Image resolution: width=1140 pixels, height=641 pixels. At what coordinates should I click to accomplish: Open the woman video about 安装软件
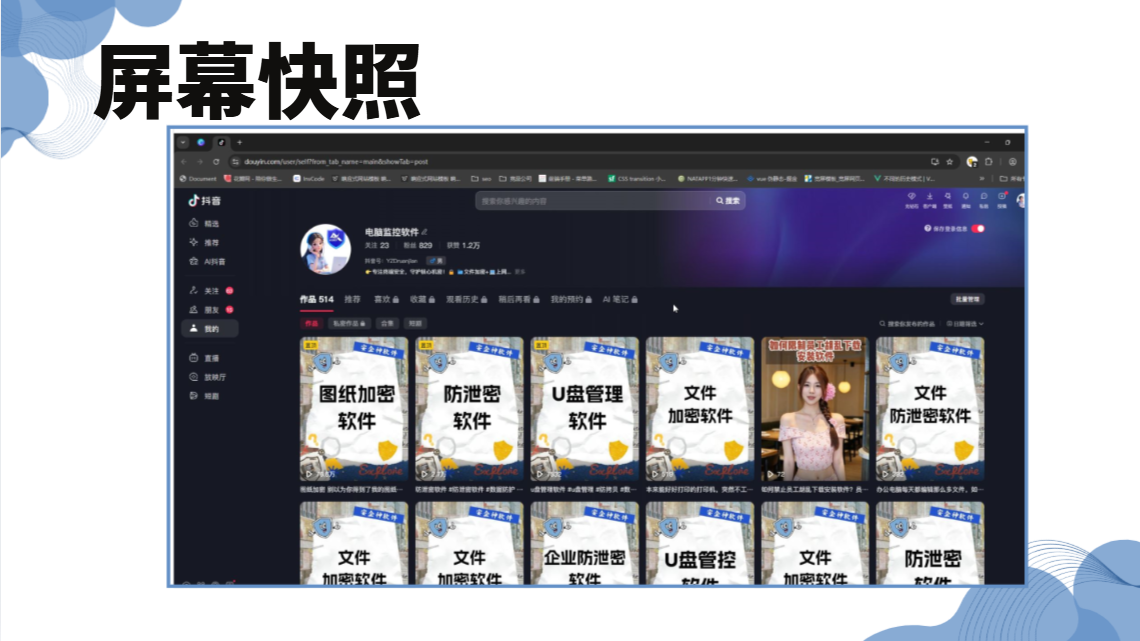pos(815,408)
